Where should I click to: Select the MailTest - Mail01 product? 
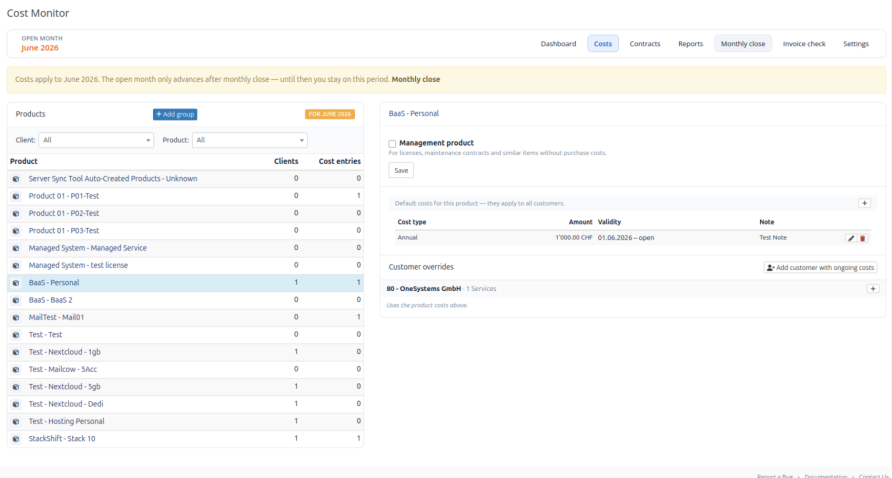[x=185, y=318]
